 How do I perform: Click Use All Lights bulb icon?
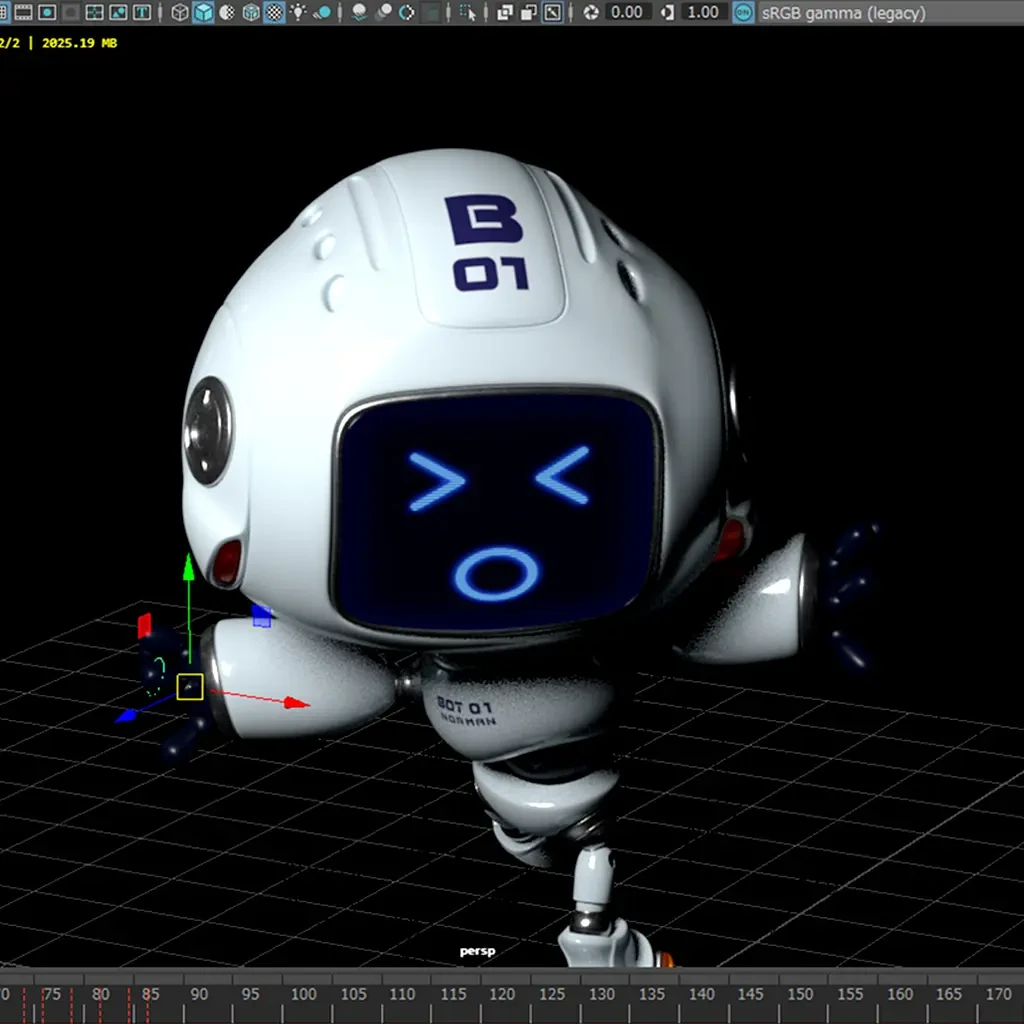click(298, 12)
